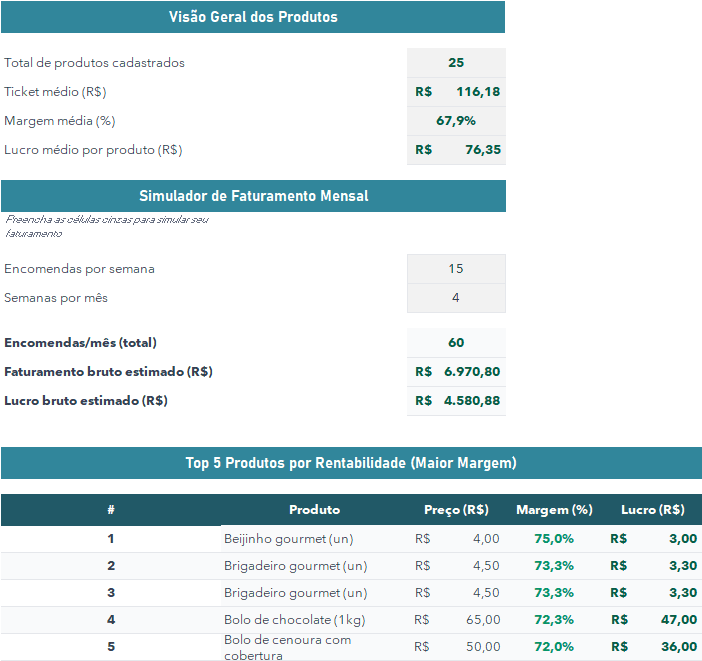Screen dimensions: 702x661
Task: Select the 36,00 profit cell
Action: tap(653, 647)
